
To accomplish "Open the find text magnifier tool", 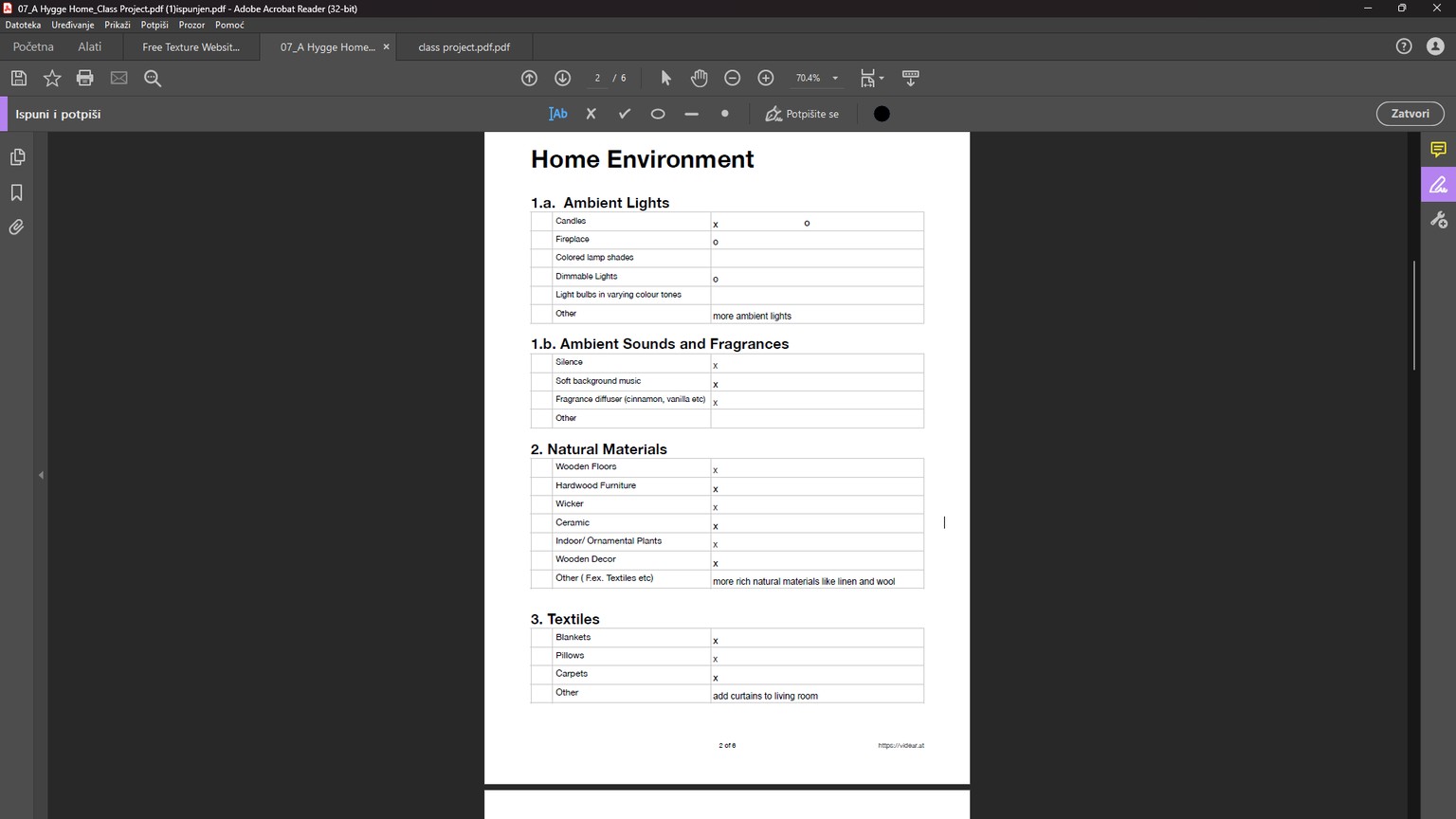I will [x=153, y=79].
